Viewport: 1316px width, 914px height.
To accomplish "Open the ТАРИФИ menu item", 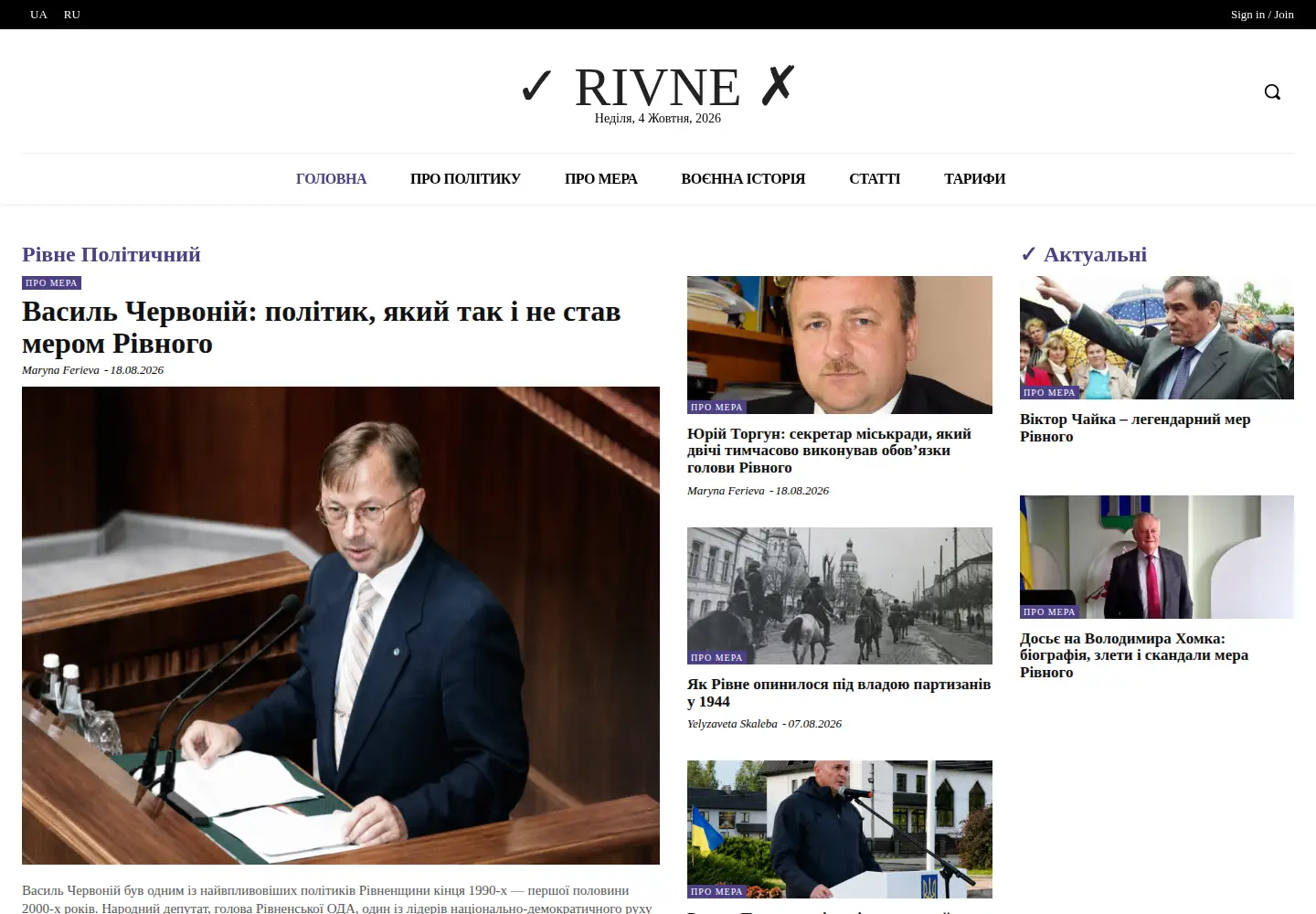I will [974, 179].
